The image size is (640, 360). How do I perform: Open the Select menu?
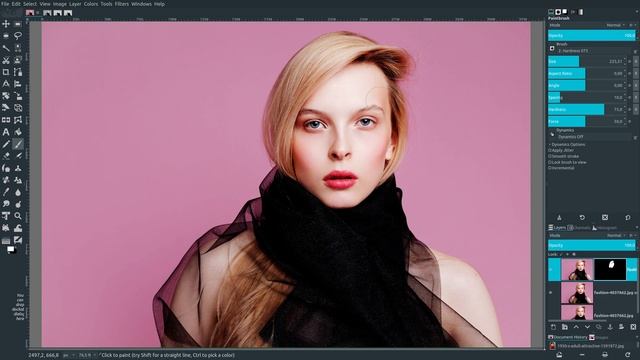(29, 4)
